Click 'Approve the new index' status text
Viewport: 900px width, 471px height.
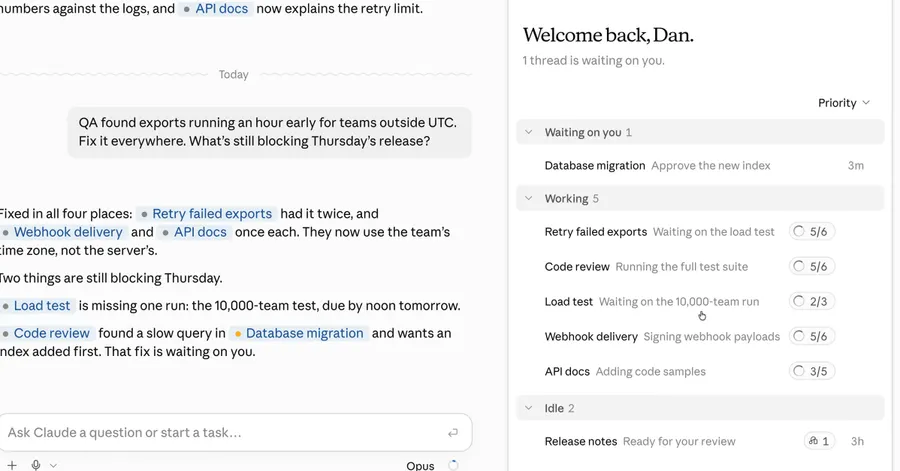(711, 165)
